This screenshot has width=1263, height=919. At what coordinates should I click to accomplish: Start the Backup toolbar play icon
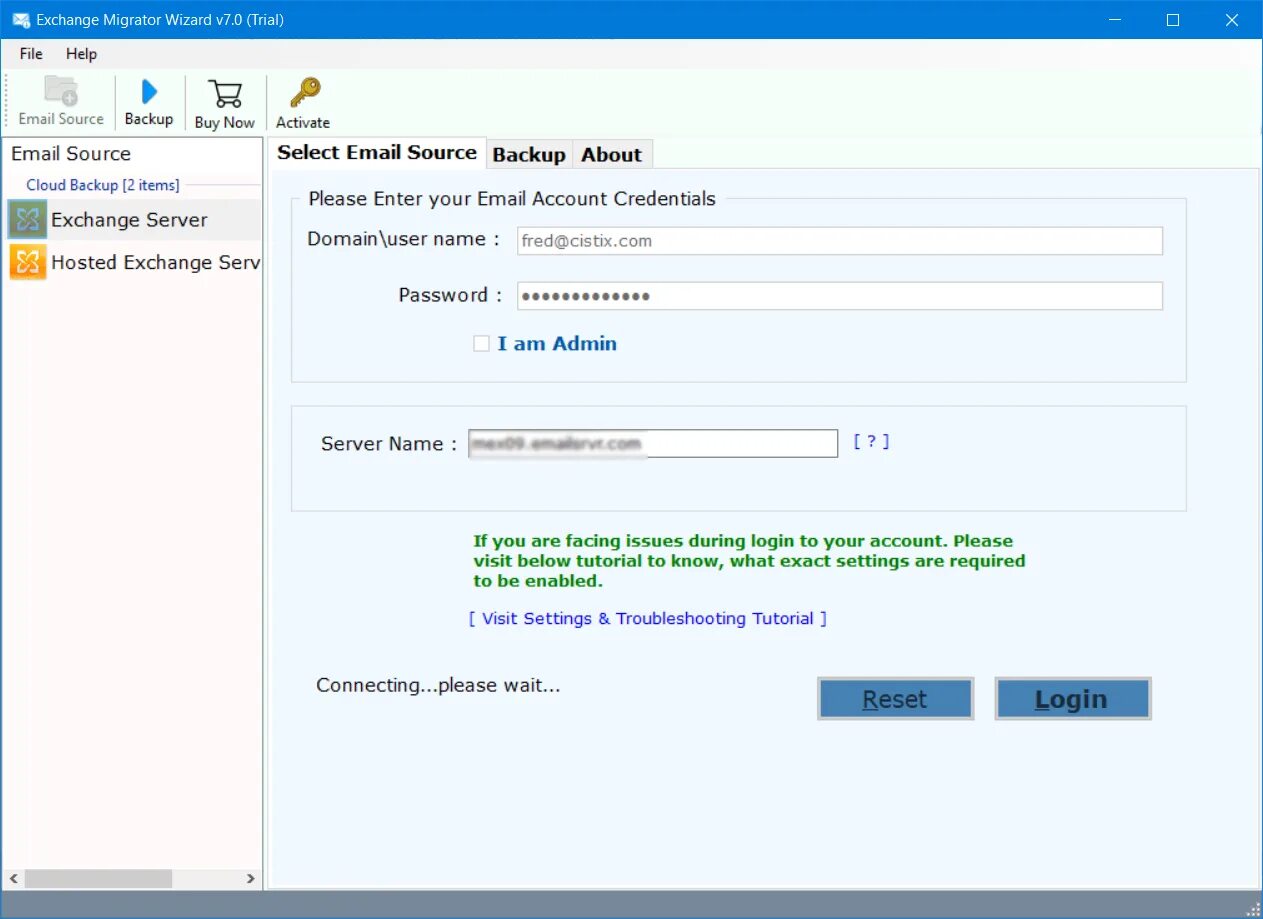coord(149,92)
